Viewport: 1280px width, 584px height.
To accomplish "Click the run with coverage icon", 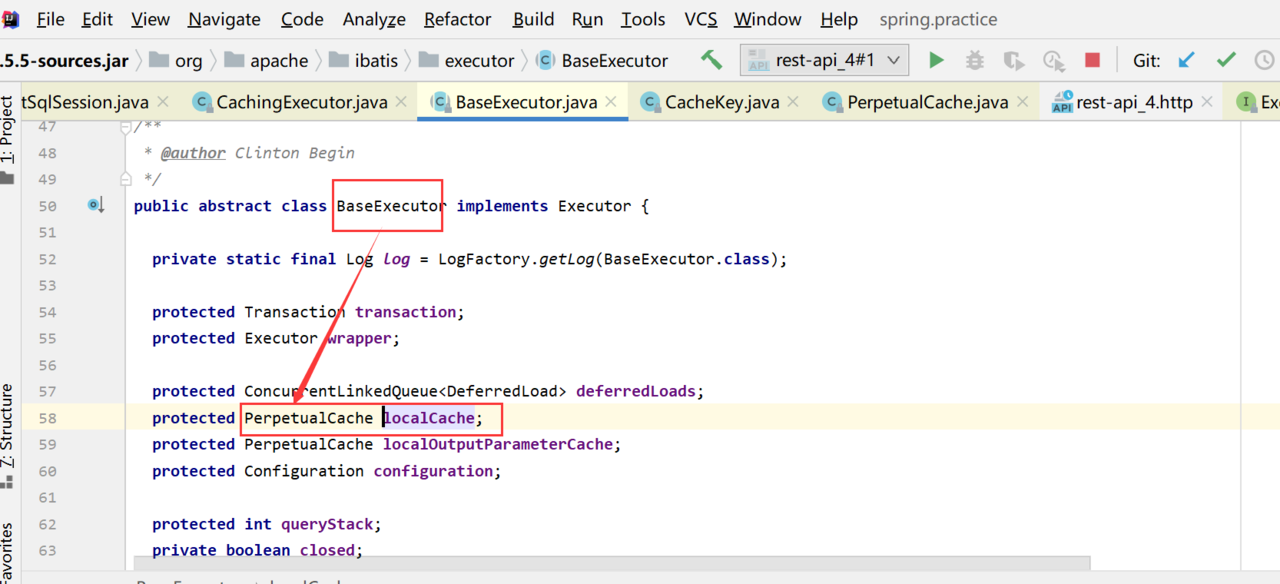I will point(1014,61).
